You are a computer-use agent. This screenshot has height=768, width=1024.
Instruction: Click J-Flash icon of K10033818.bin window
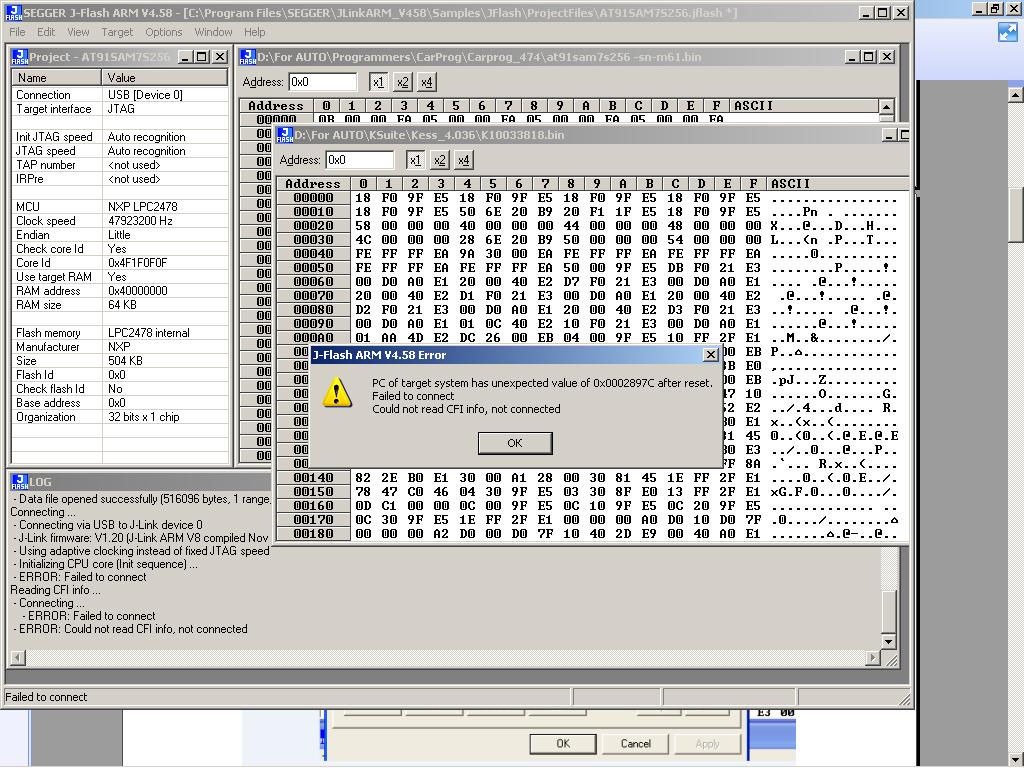[285, 135]
